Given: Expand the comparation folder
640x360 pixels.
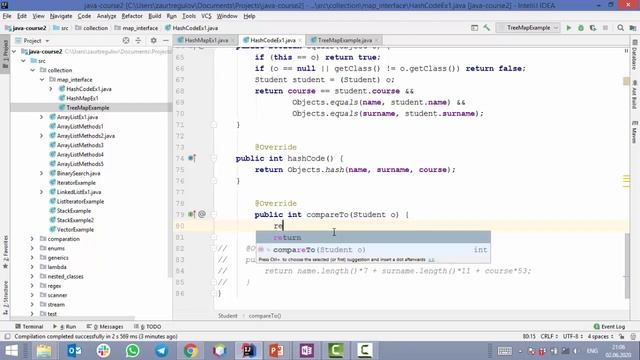Looking at the screenshot, I should [32, 239].
